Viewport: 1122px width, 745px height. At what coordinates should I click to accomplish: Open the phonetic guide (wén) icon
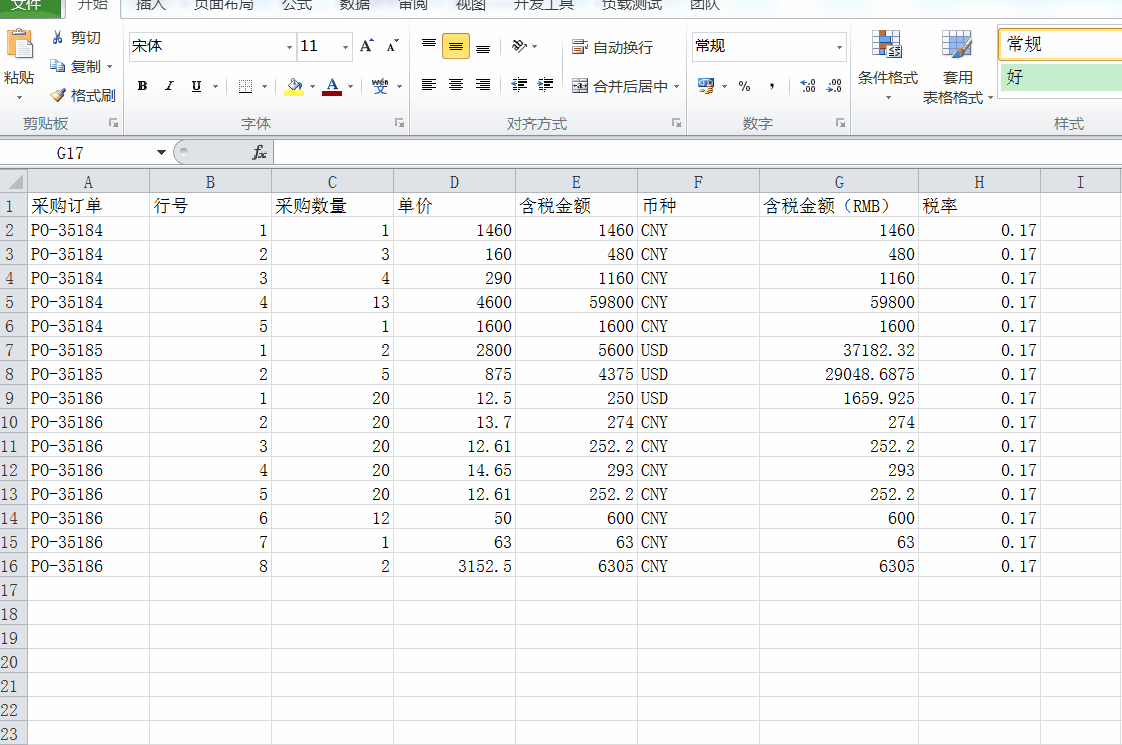(x=380, y=86)
